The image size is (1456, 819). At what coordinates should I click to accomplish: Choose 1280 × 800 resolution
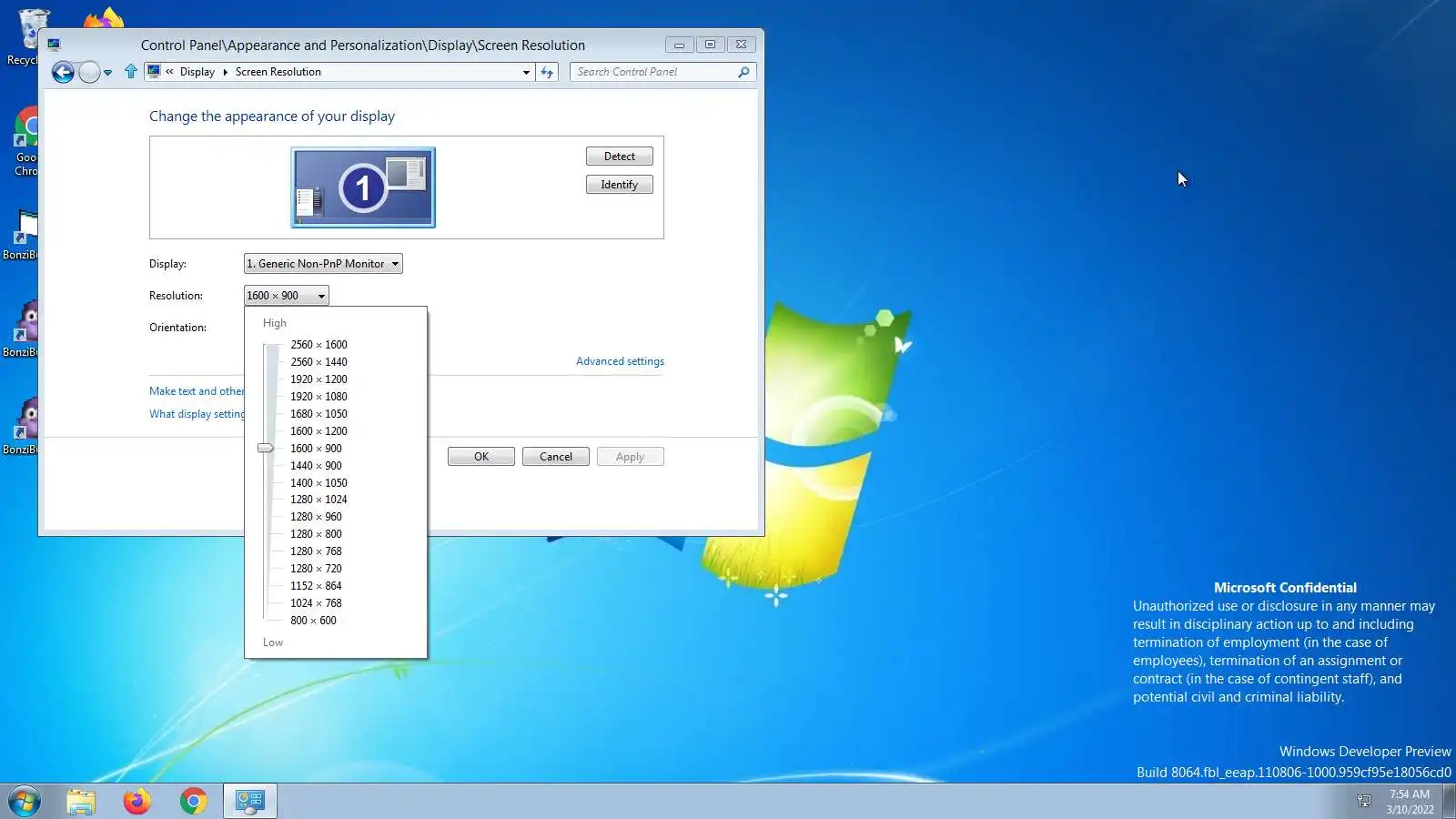pos(316,534)
